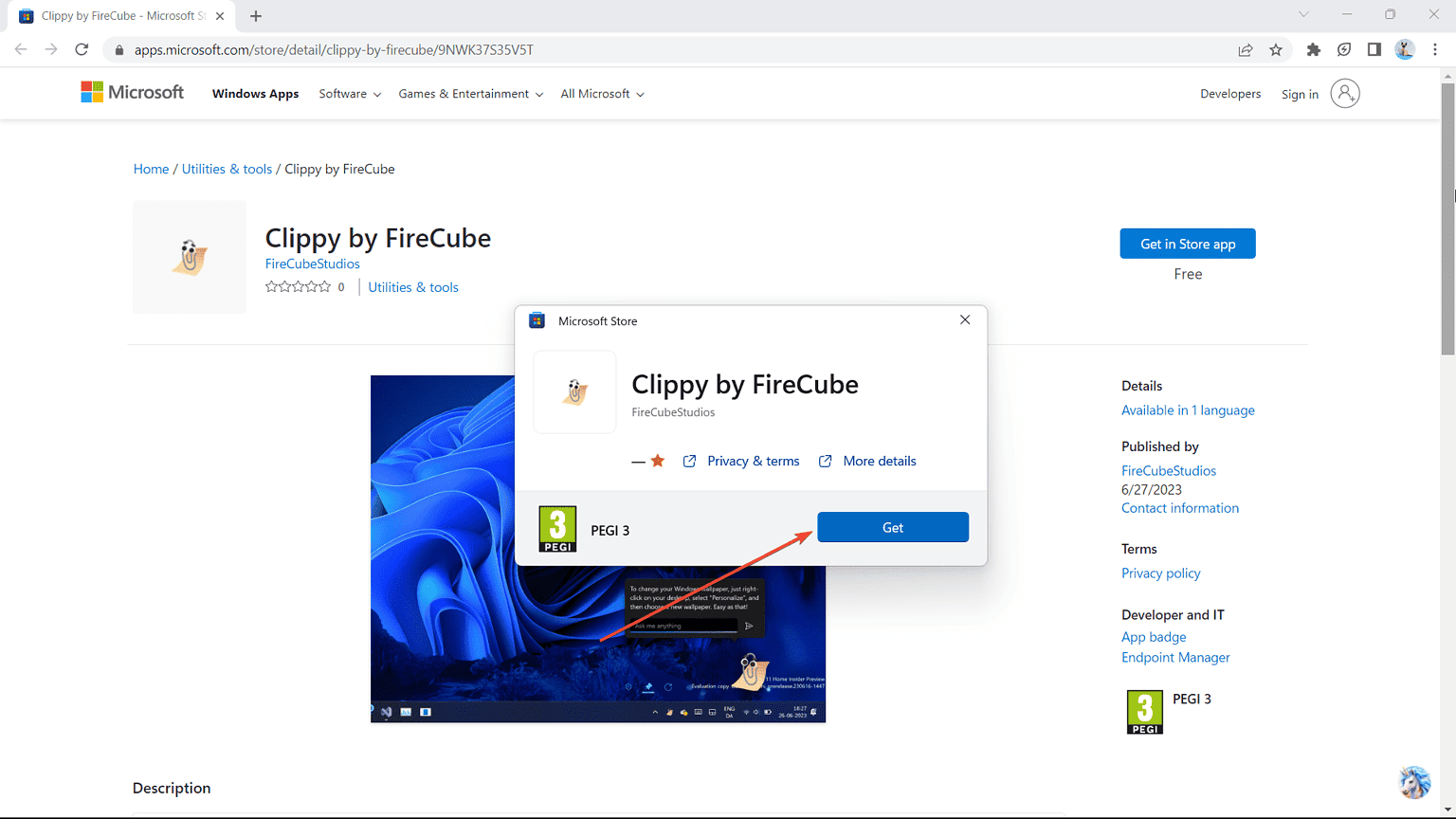Click the Microsoft logo
The width and height of the screenshot is (1456, 819).
[132, 92]
